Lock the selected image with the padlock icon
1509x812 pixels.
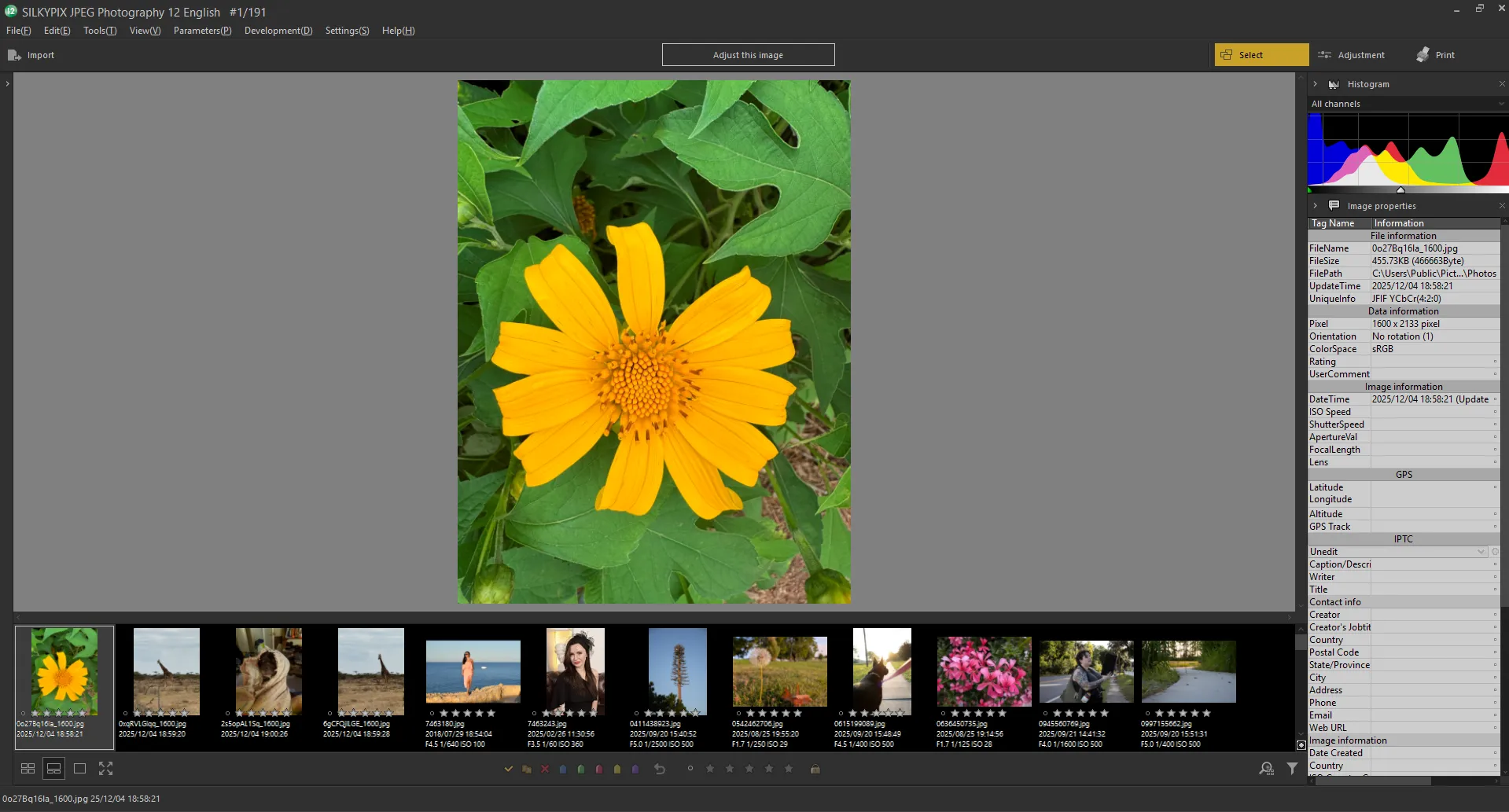[815, 769]
